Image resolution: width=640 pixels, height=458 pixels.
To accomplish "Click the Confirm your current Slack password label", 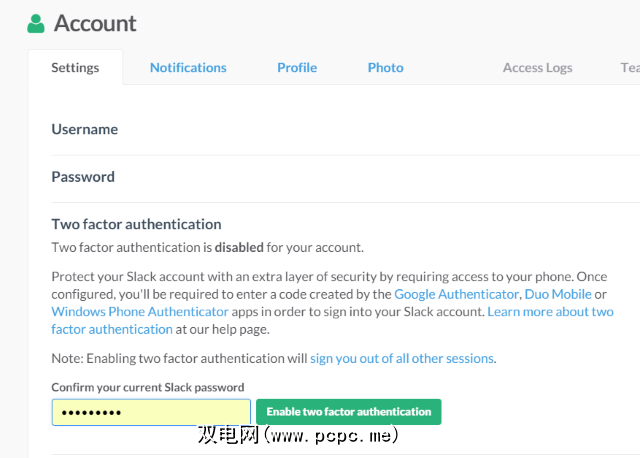I will 148,387.
